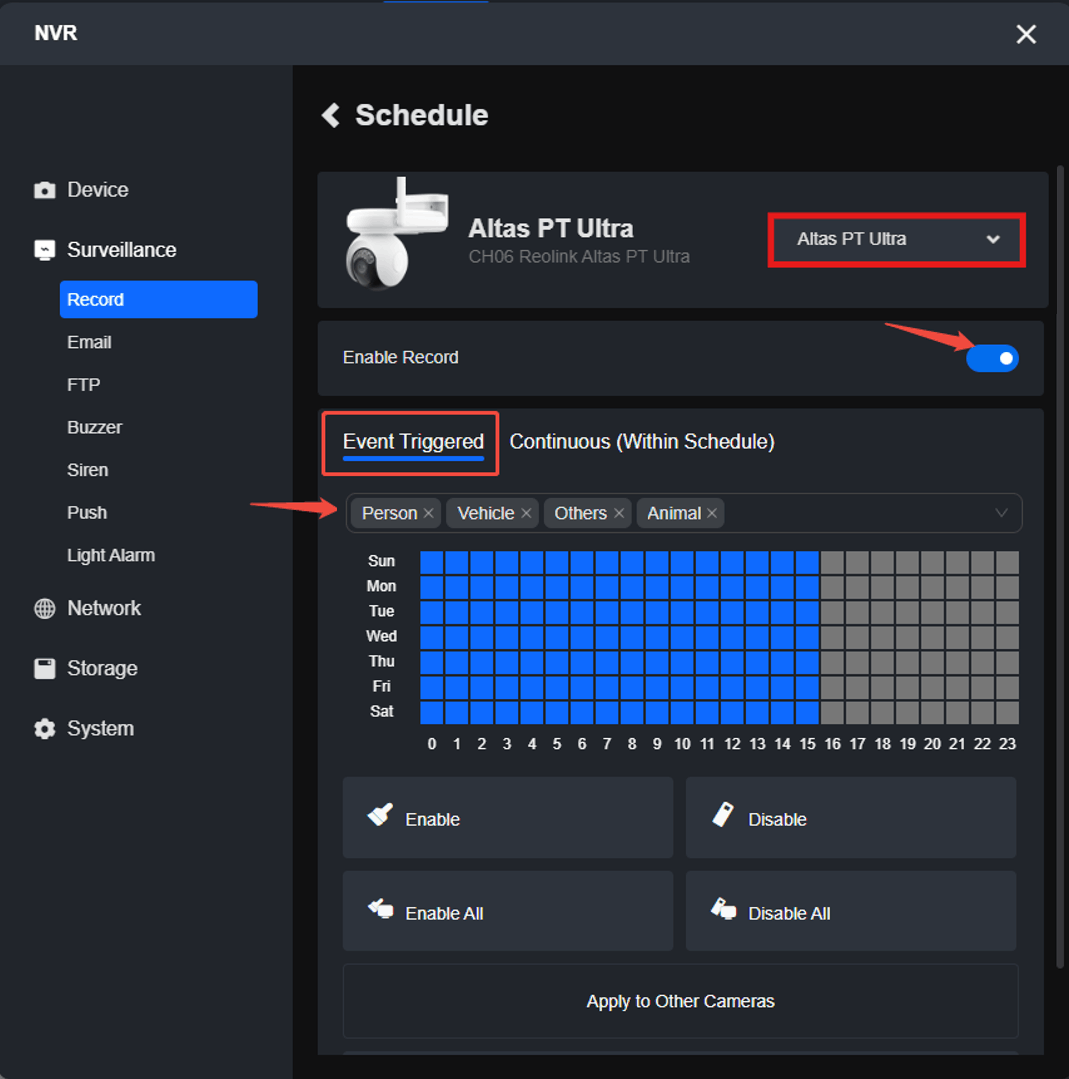
Task: Click the Animal tag label
Action: tap(674, 513)
